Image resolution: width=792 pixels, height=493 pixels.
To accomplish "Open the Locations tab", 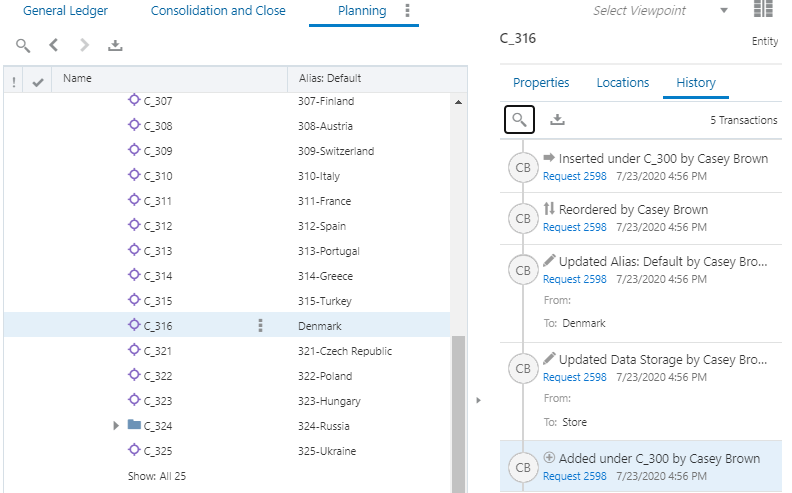I will 623,83.
